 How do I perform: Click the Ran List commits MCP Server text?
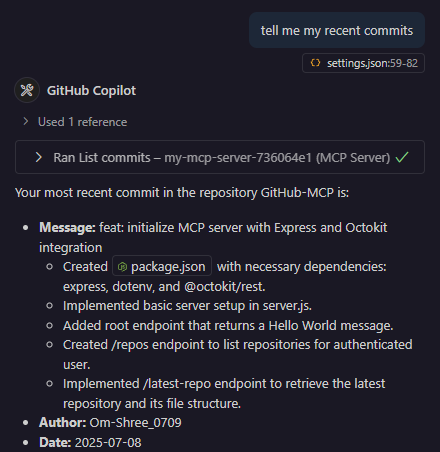point(222,158)
